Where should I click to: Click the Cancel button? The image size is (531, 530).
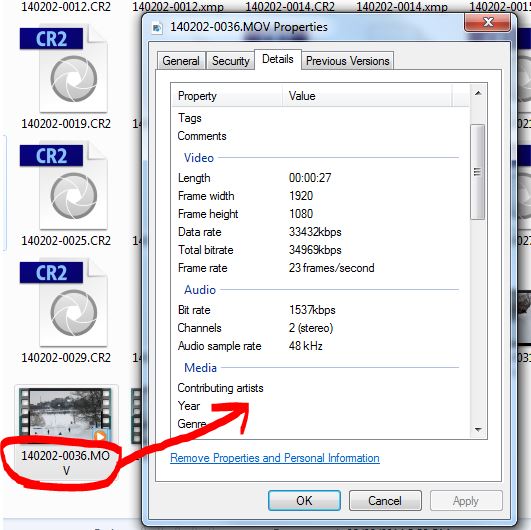[385, 501]
